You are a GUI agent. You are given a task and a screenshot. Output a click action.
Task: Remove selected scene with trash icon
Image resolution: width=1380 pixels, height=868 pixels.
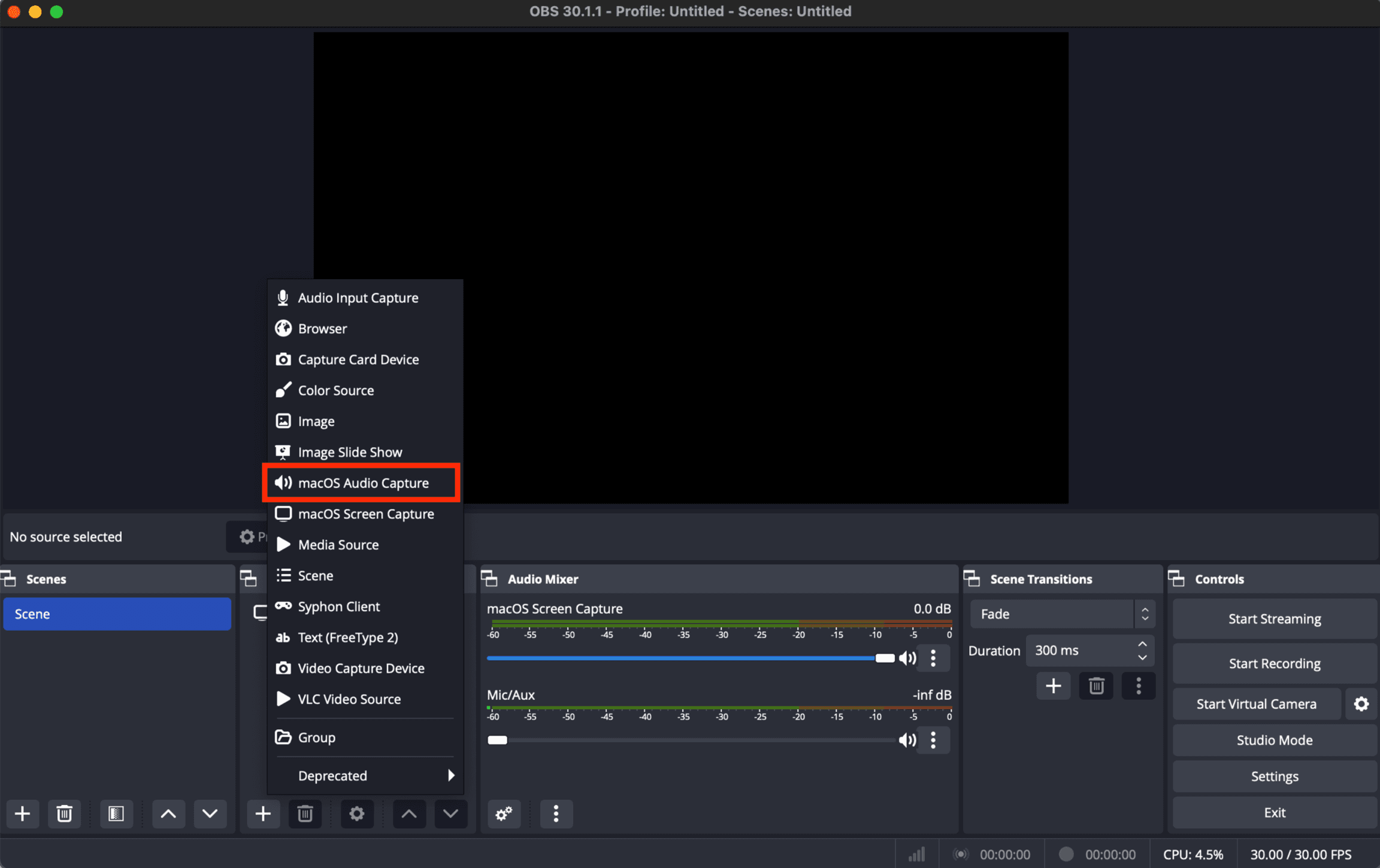[64, 813]
